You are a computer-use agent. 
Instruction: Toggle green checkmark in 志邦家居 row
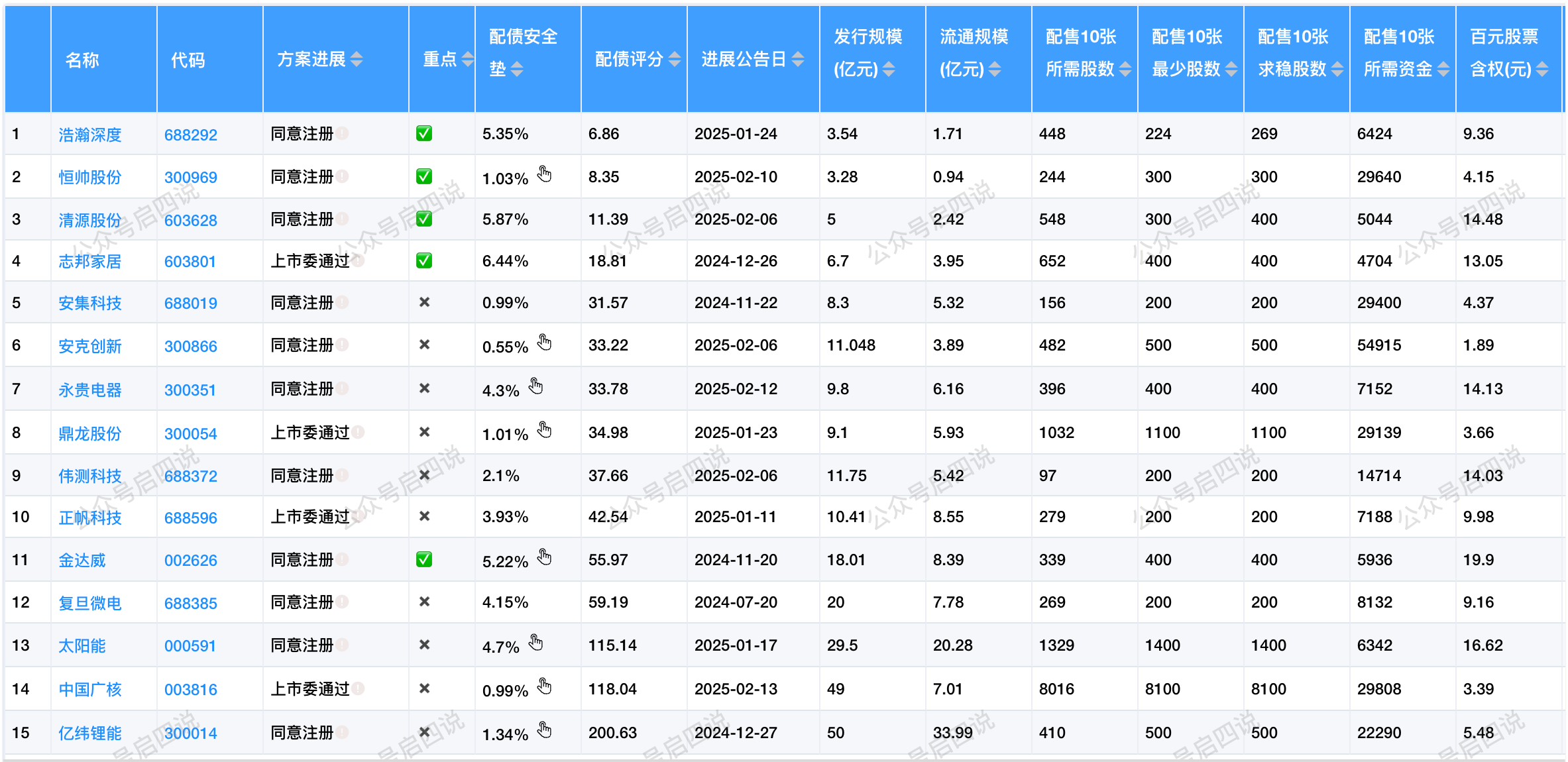point(424,260)
